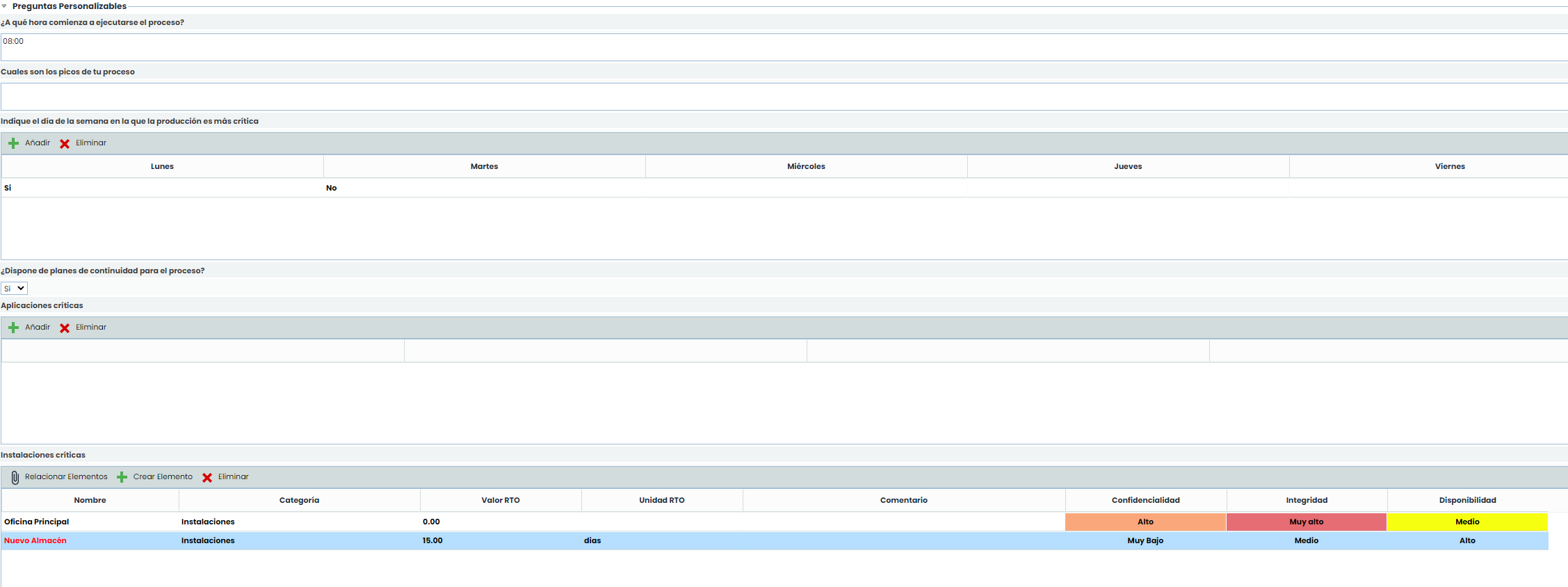Click the Disponibilidad column header

tap(1467, 501)
